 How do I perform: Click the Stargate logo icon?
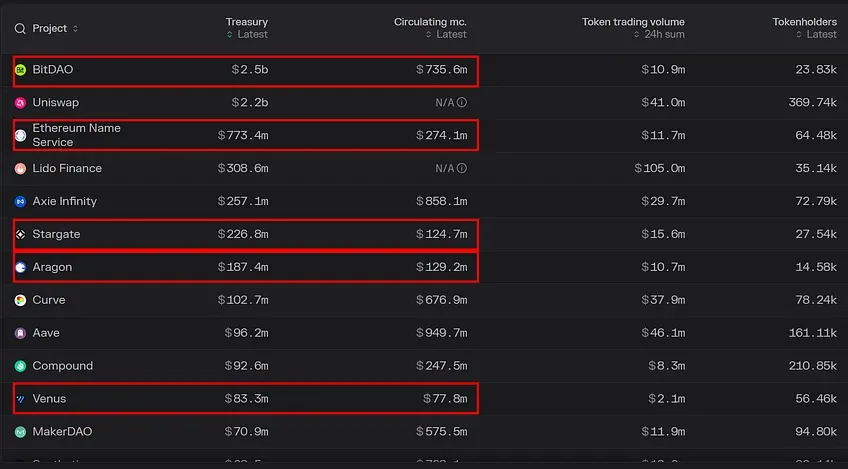click(x=20, y=235)
